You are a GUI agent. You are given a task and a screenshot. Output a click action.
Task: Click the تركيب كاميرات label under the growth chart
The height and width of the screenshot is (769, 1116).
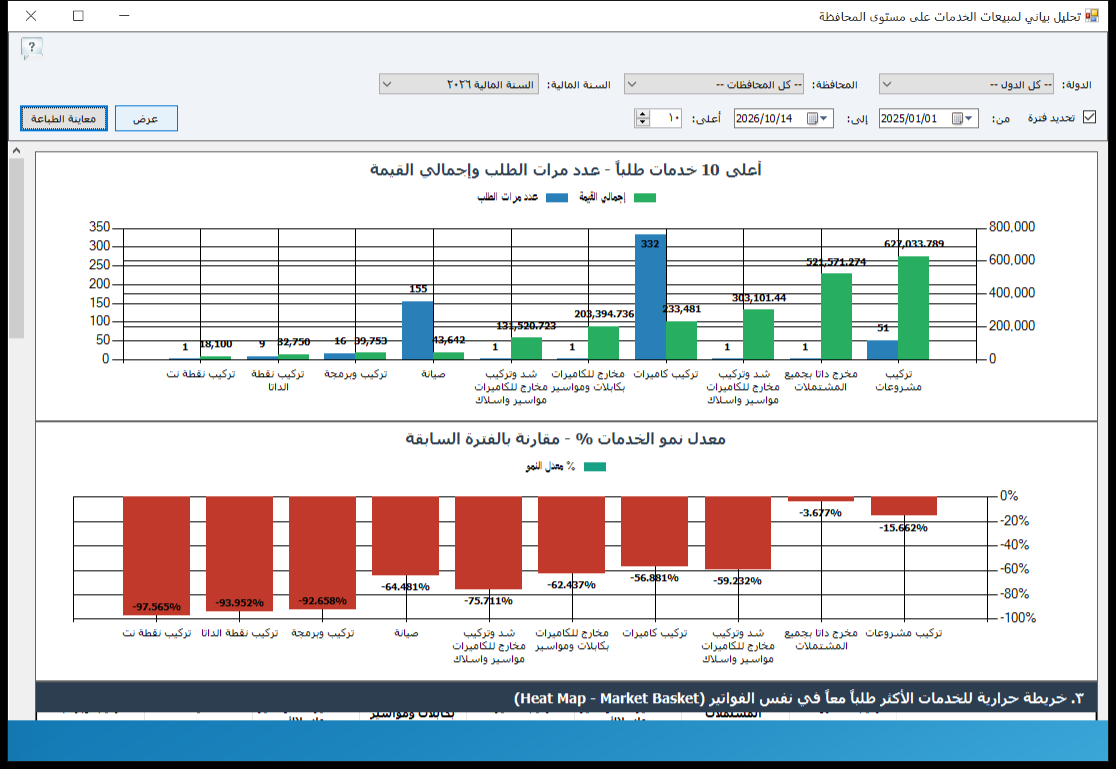click(655, 633)
